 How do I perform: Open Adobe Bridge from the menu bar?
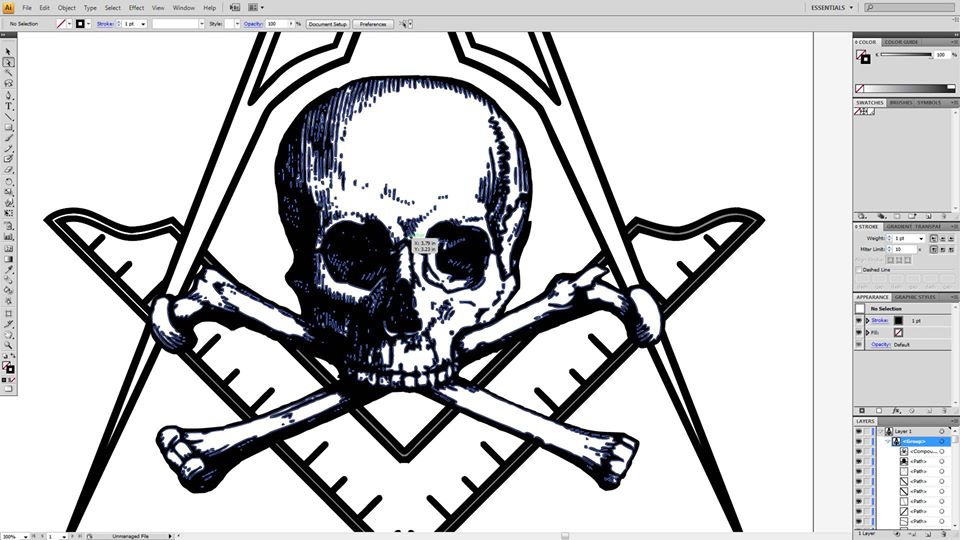234,7
